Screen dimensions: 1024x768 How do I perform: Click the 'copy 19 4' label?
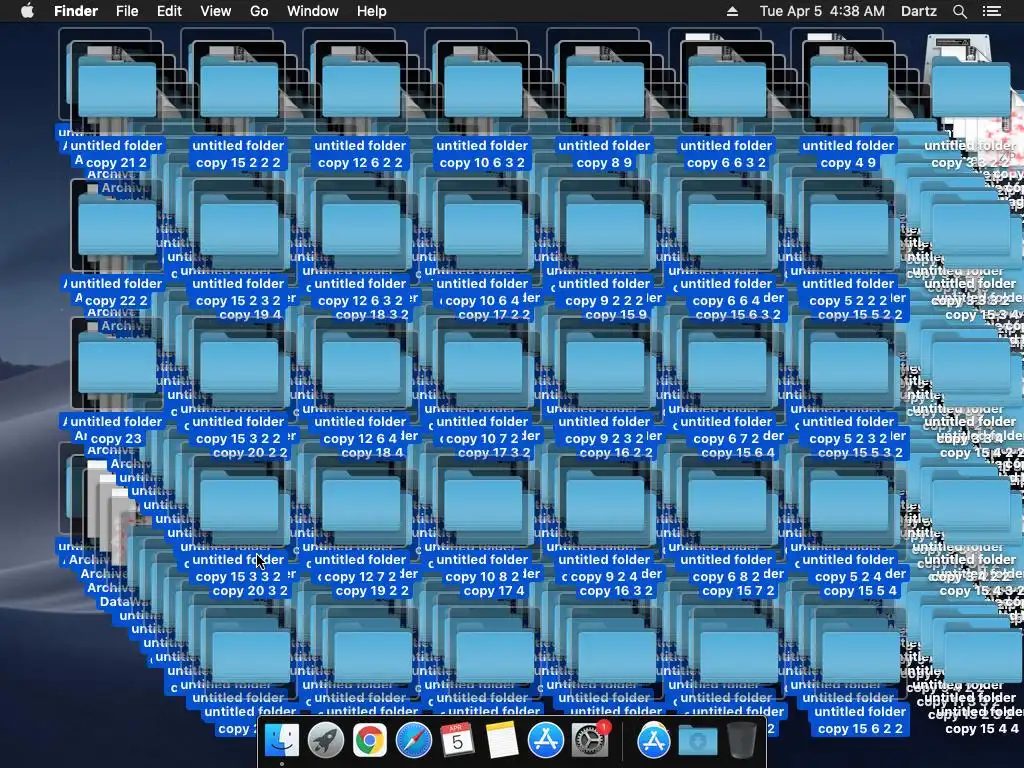coord(250,315)
